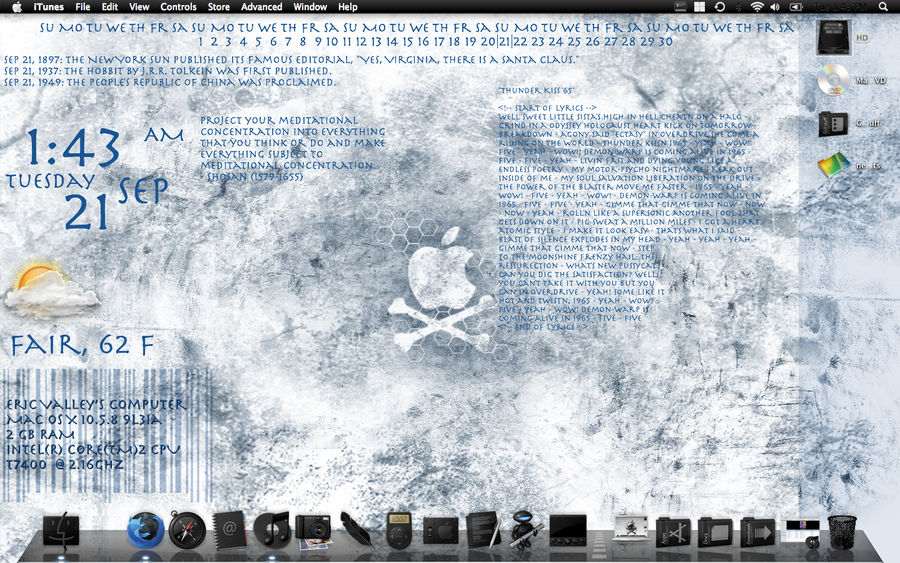Open Spotlight search magnifier
Viewport: 900px width, 563px height.
click(x=883, y=7)
